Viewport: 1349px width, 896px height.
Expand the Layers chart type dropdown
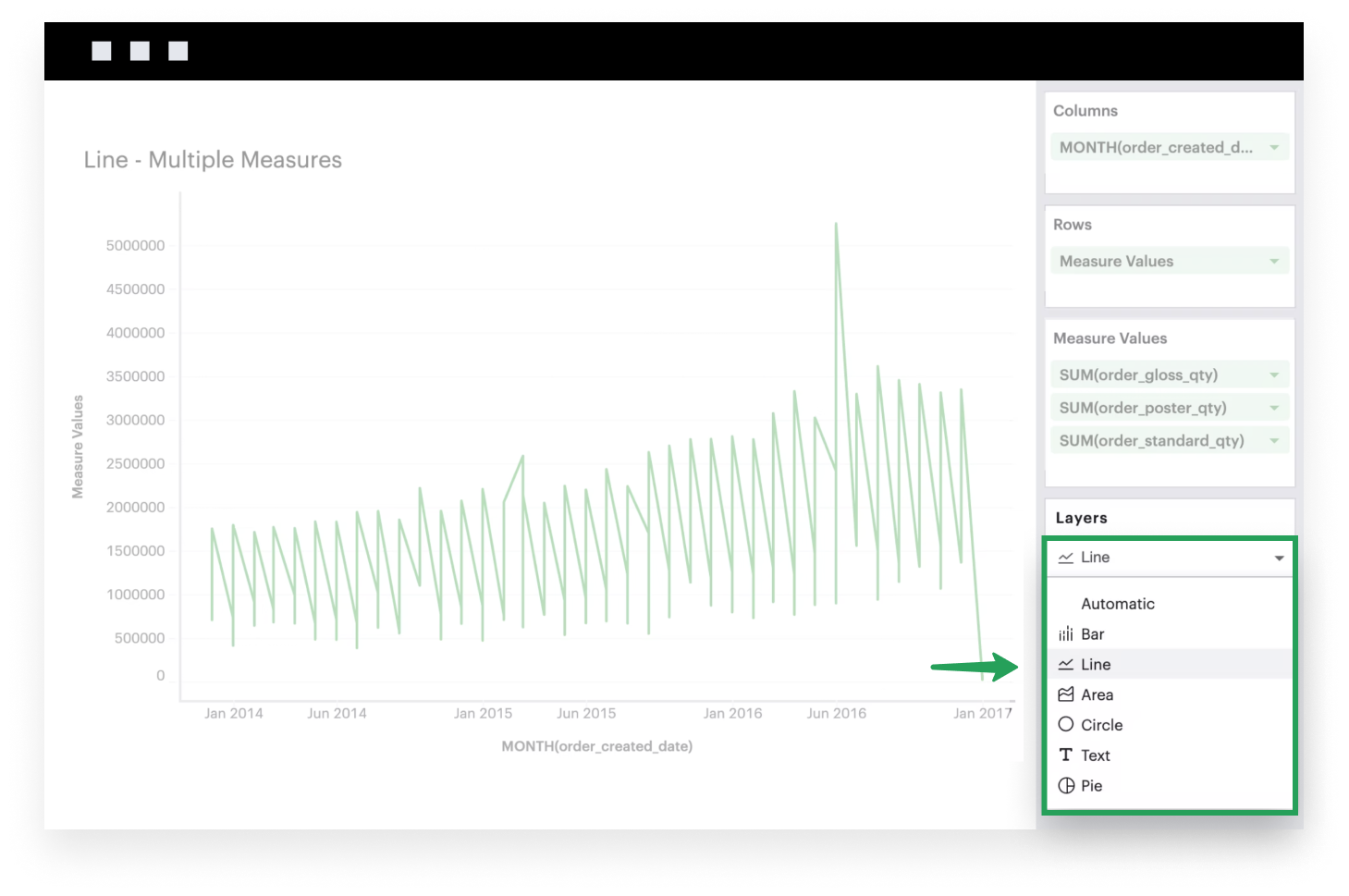tap(1280, 557)
